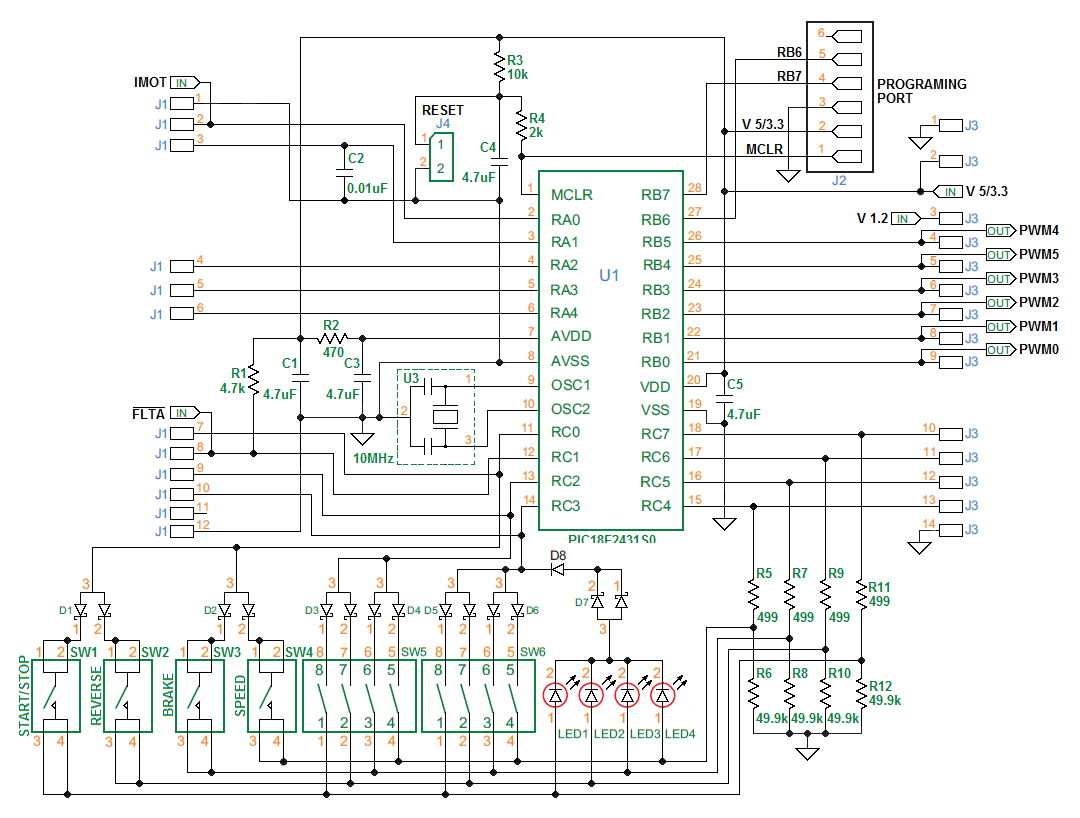
Task: Select the PWM0 OUT port tag
Action: pos(999,350)
